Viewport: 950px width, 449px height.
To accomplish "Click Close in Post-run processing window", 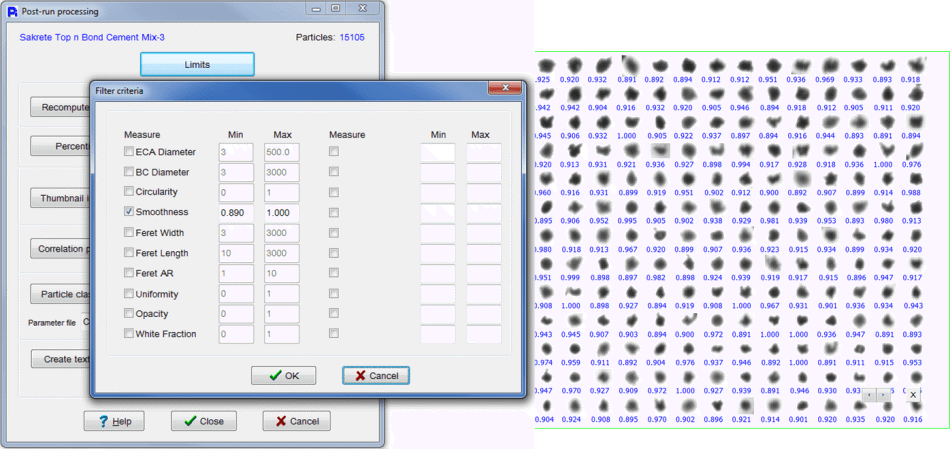I will click(x=204, y=421).
